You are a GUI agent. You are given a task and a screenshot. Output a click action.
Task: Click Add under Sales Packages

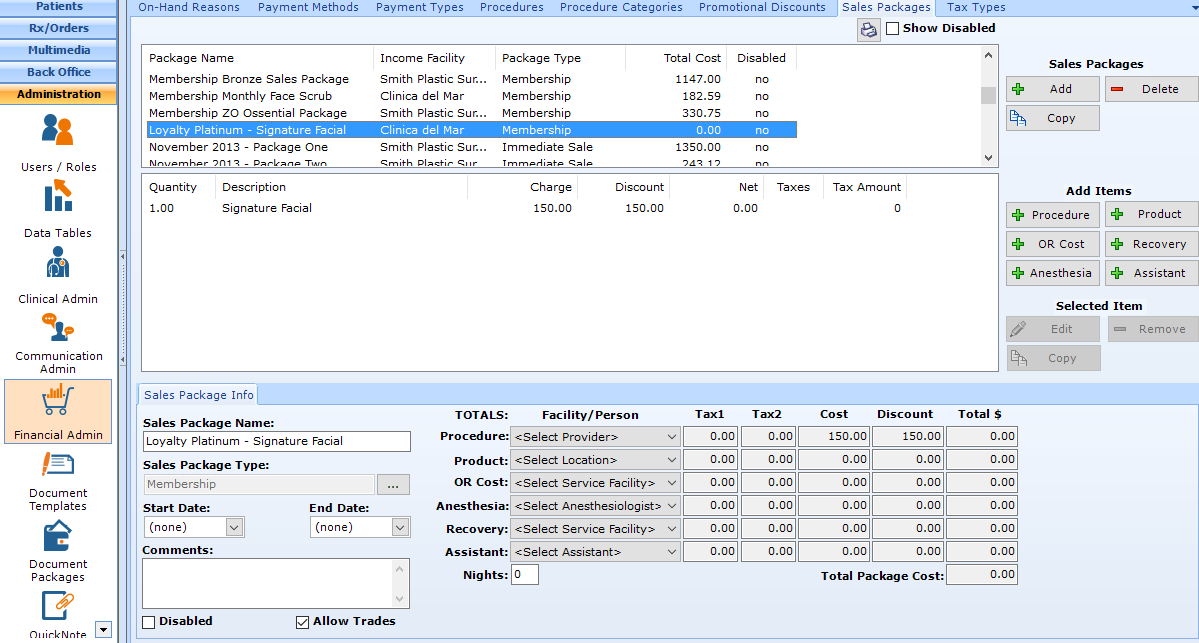(x=1052, y=88)
